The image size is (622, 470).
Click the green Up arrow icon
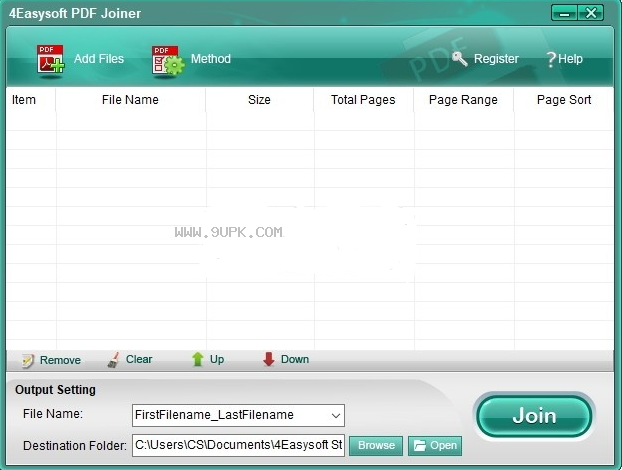pyautogui.click(x=198, y=359)
